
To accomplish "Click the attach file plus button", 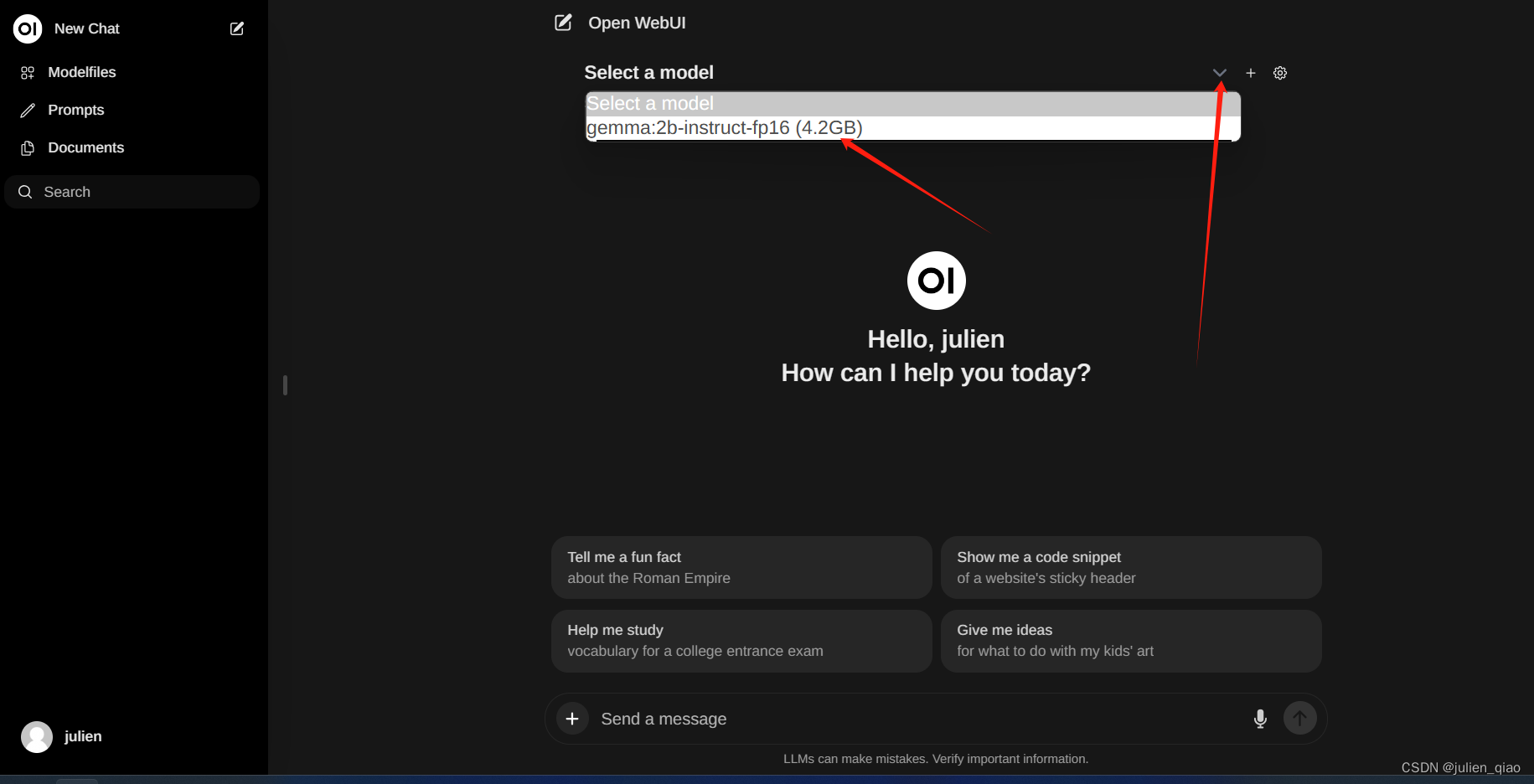I will click(x=572, y=719).
